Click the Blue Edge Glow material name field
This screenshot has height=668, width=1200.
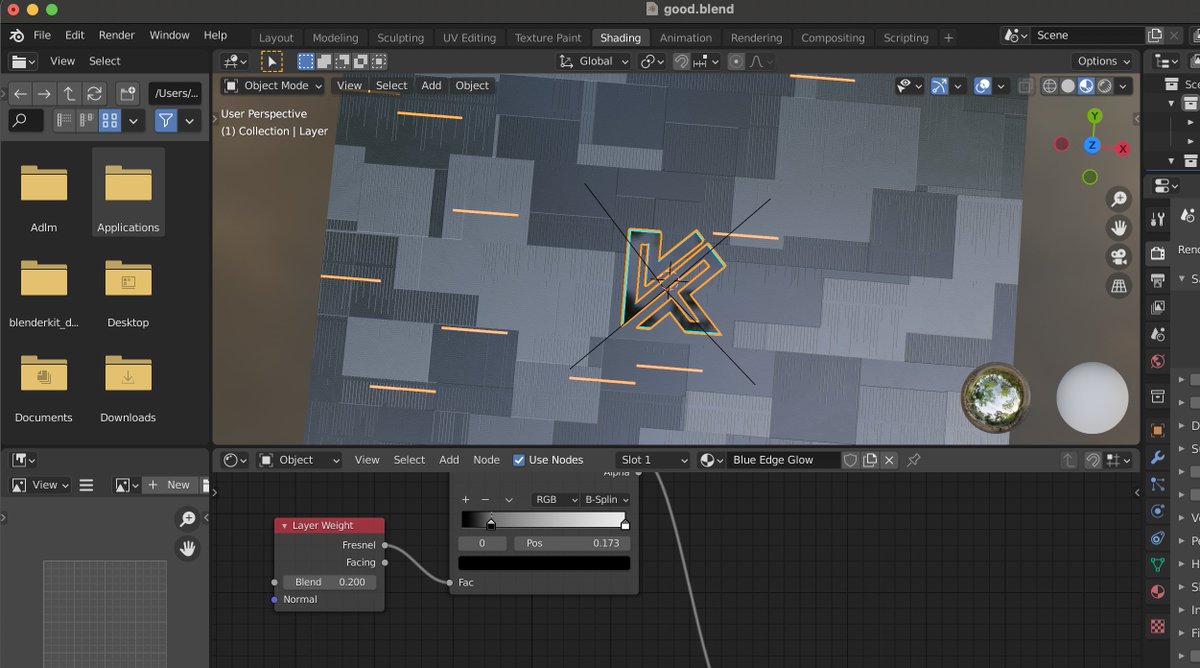783,460
